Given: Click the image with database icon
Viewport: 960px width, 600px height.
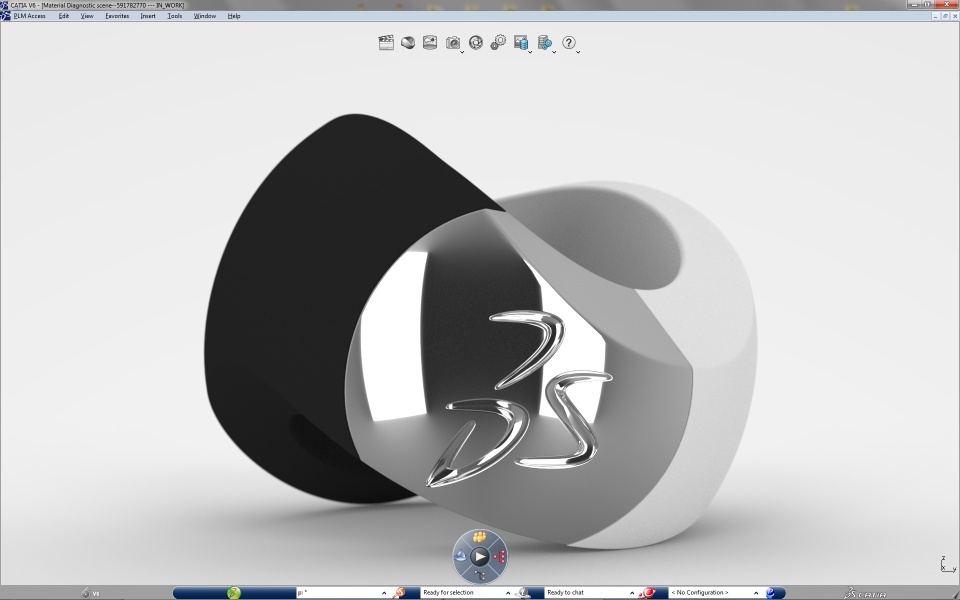Looking at the screenshot, I should point(520,42).
